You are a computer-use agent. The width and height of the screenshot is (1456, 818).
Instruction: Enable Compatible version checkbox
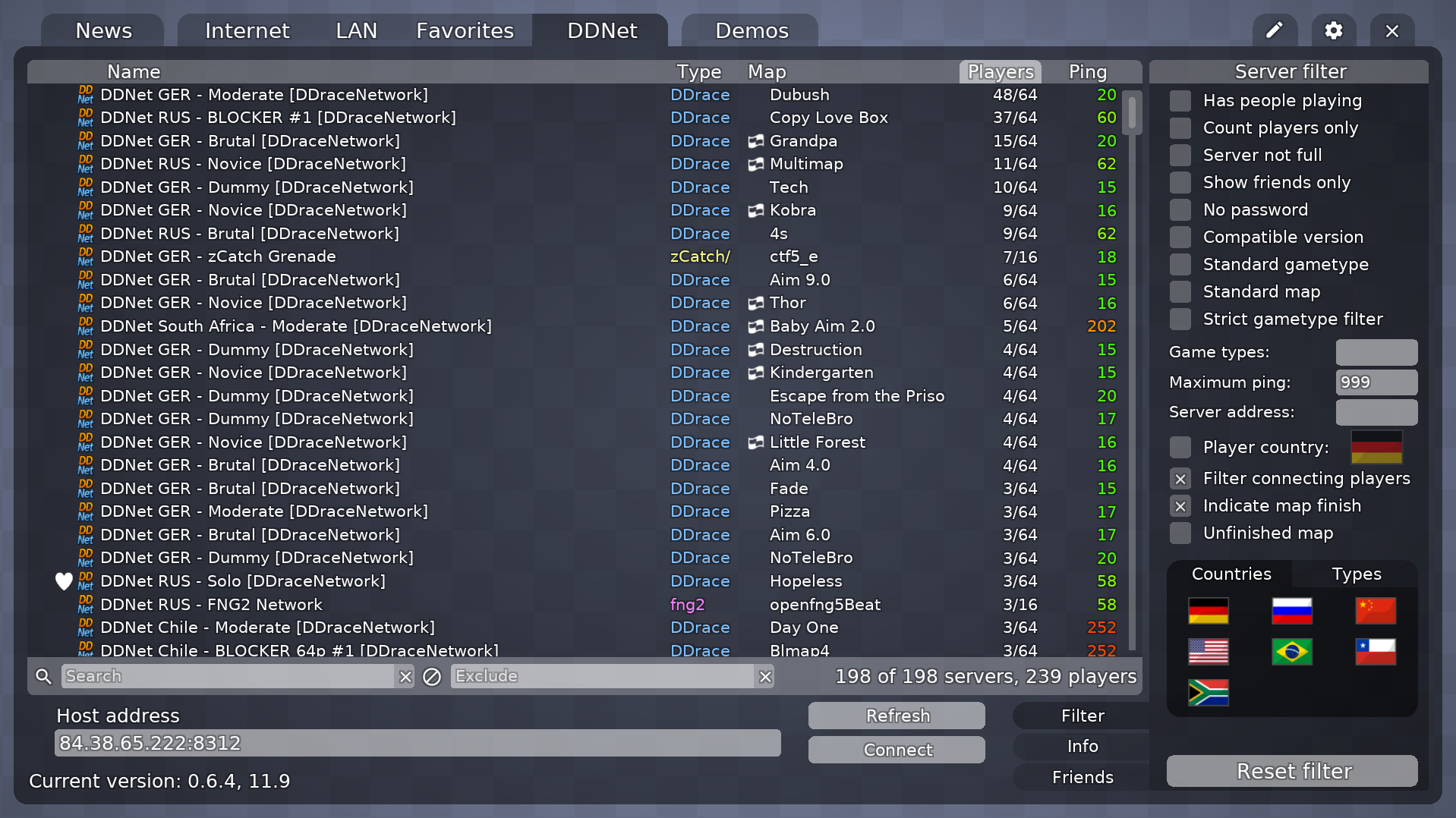pos(1180,238)
